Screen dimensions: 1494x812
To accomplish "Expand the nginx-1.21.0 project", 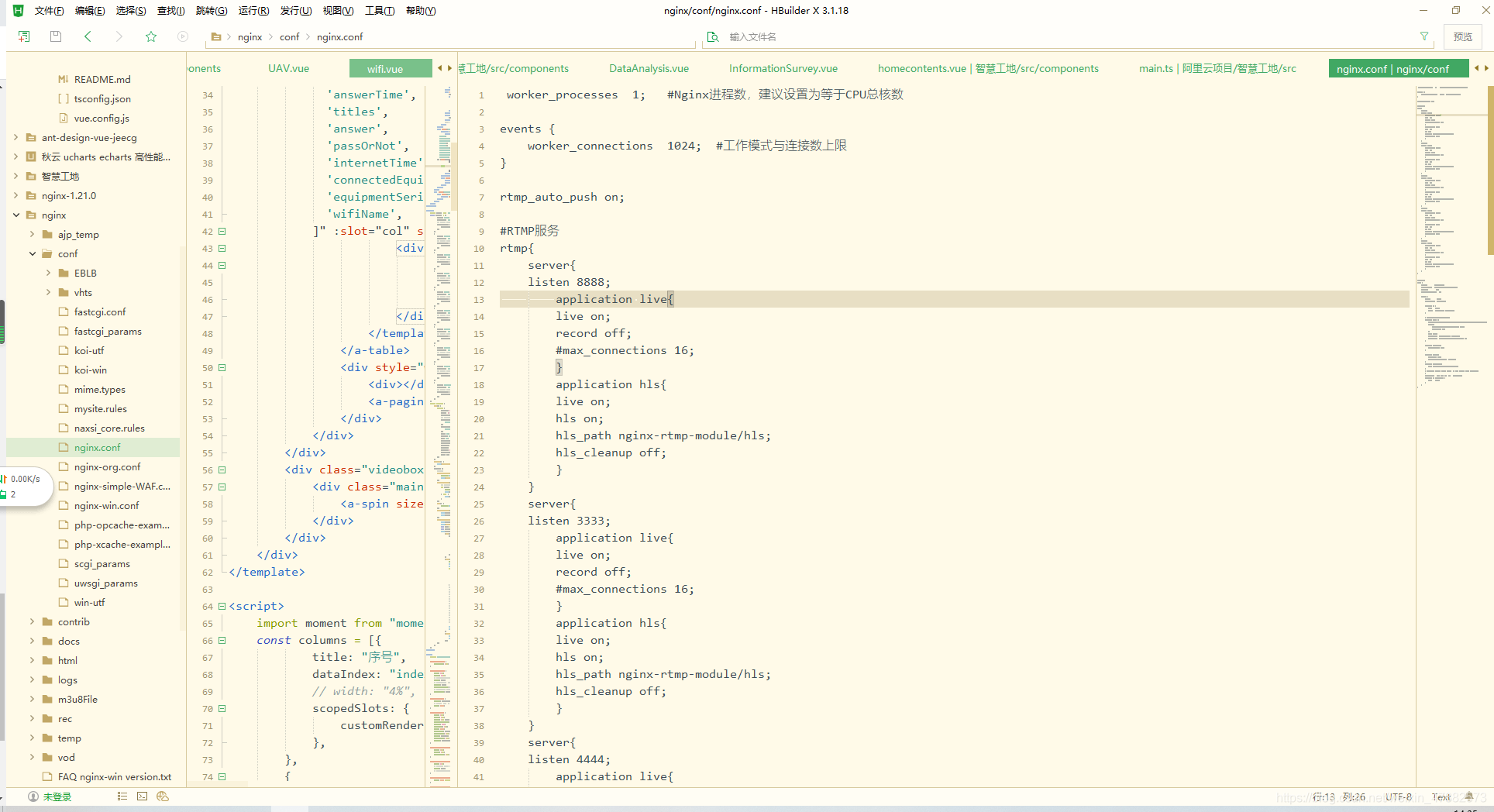I will [16, 195].
